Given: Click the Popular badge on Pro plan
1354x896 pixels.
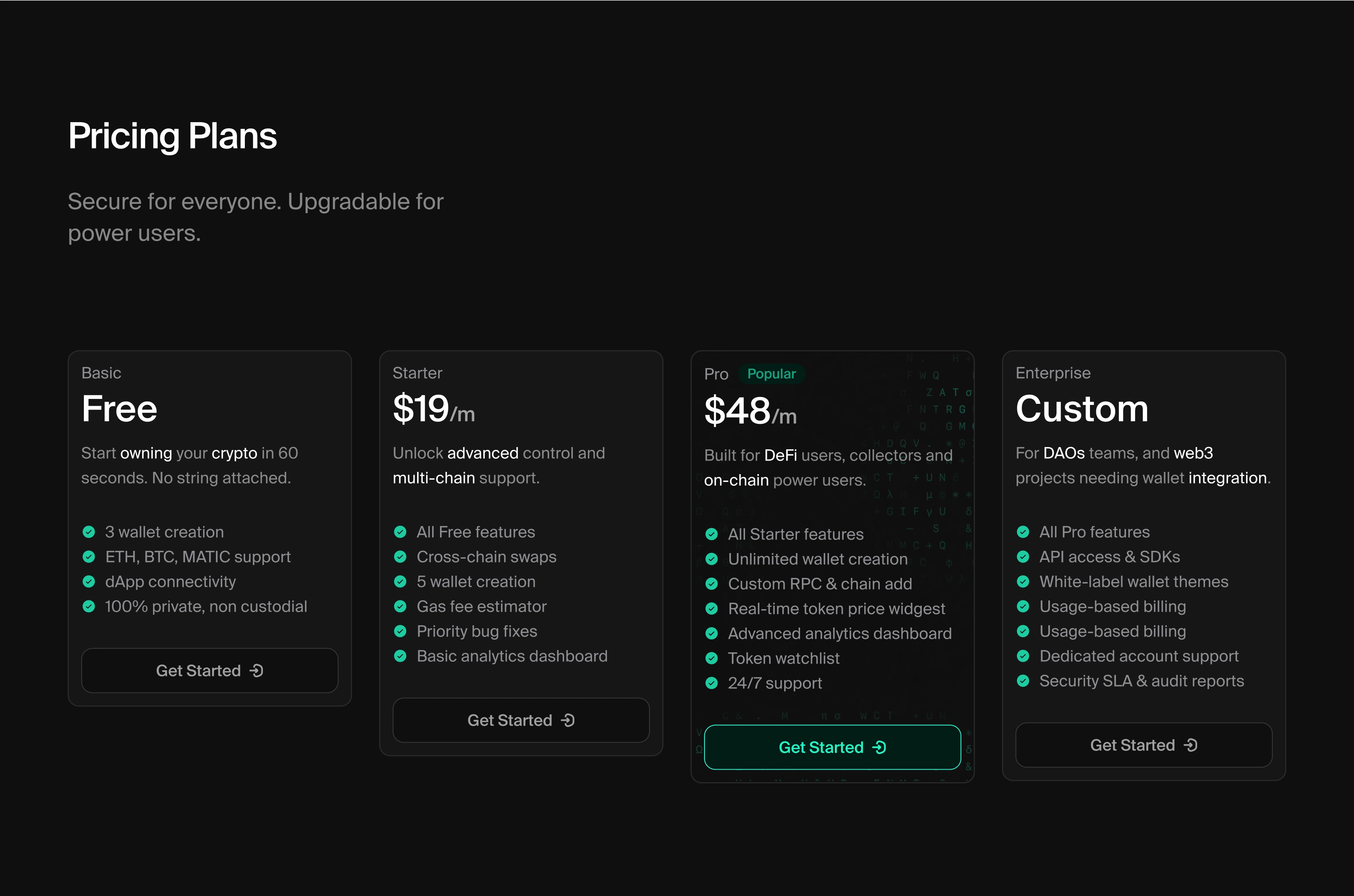Looking at the screenshot, I should click(771, 374).
